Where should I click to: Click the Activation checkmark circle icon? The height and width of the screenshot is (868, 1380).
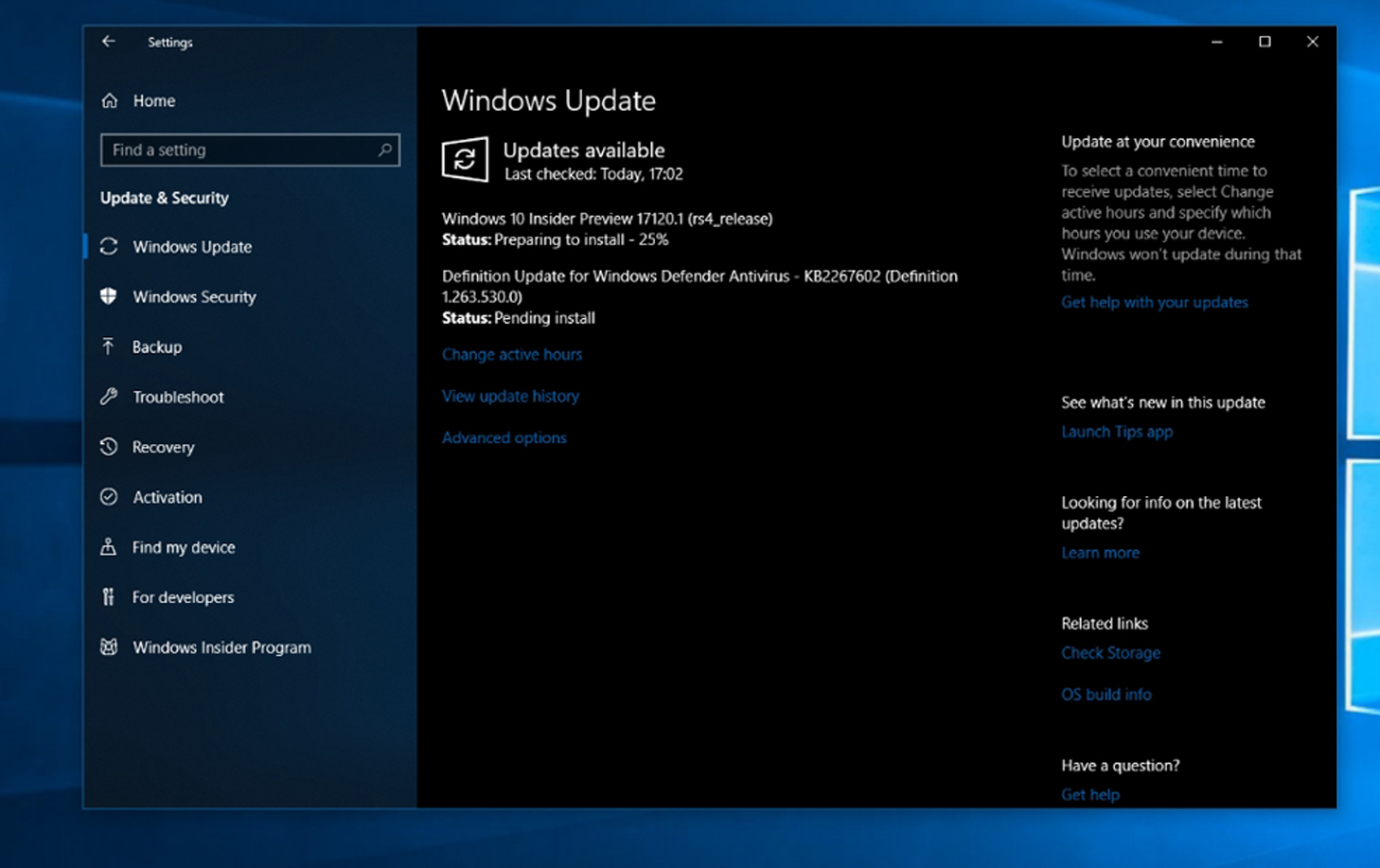pyautogui.click(x=109, y=497)
